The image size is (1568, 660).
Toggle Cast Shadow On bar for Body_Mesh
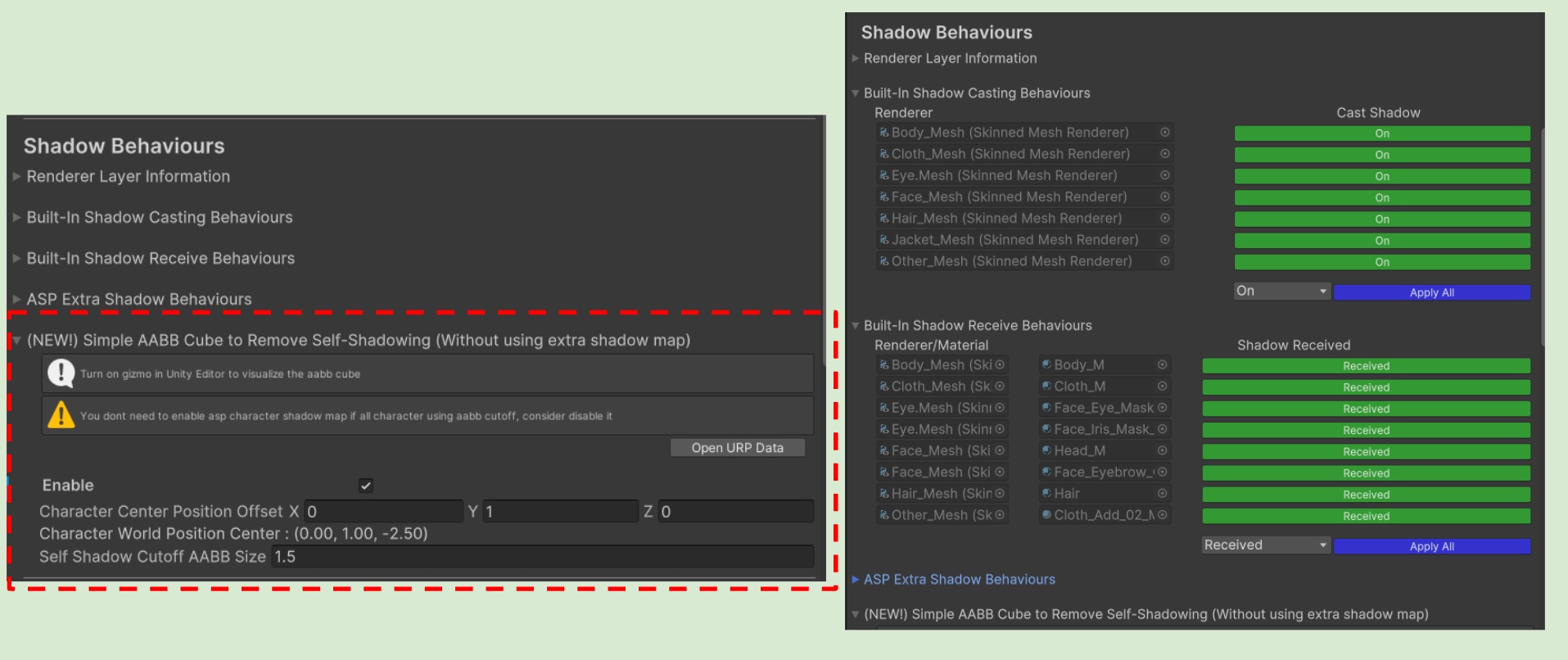point(1381,133)
